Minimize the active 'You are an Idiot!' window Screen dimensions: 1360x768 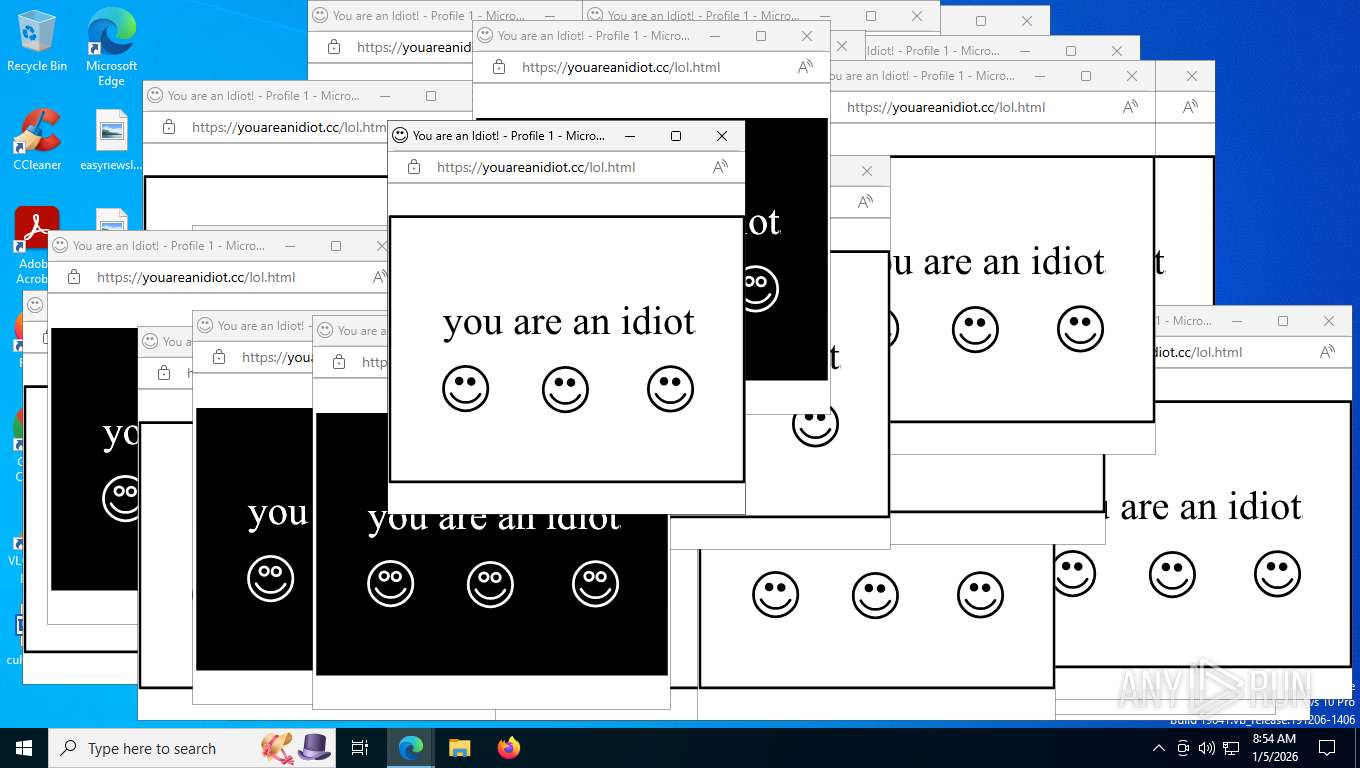coord(630,136)
